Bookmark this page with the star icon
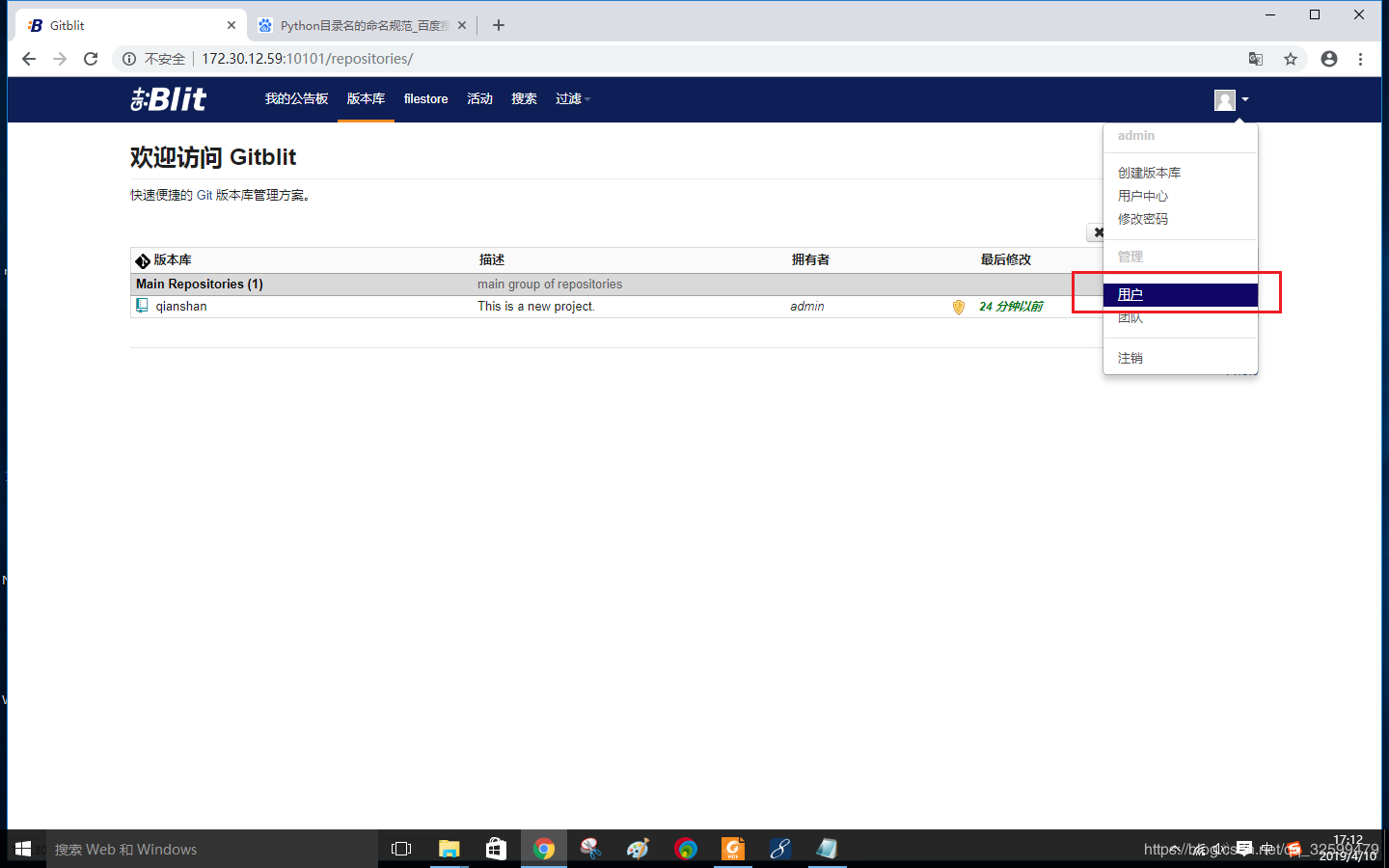 [x=1291, y=59]
